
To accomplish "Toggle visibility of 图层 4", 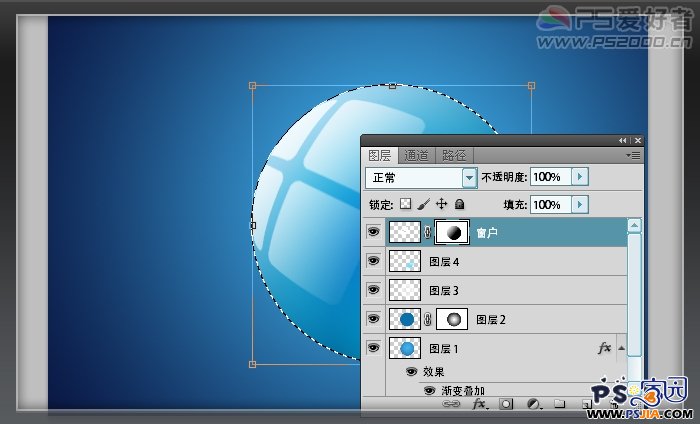I will click(x=374, y=261).
